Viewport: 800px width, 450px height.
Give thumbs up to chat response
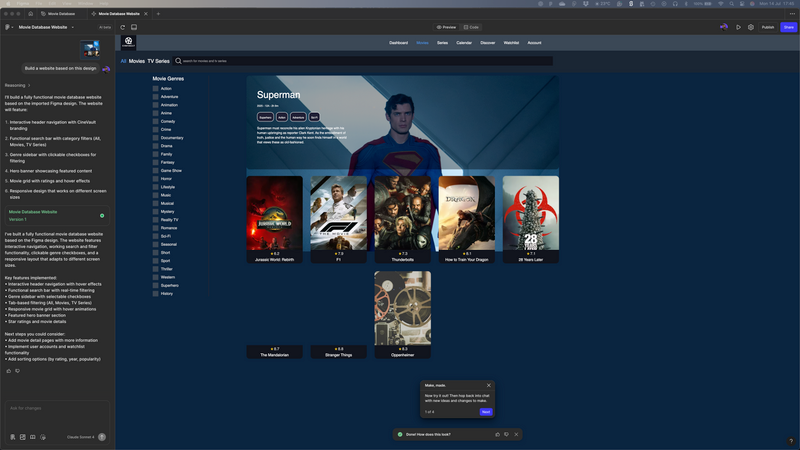tap(9, 371)
